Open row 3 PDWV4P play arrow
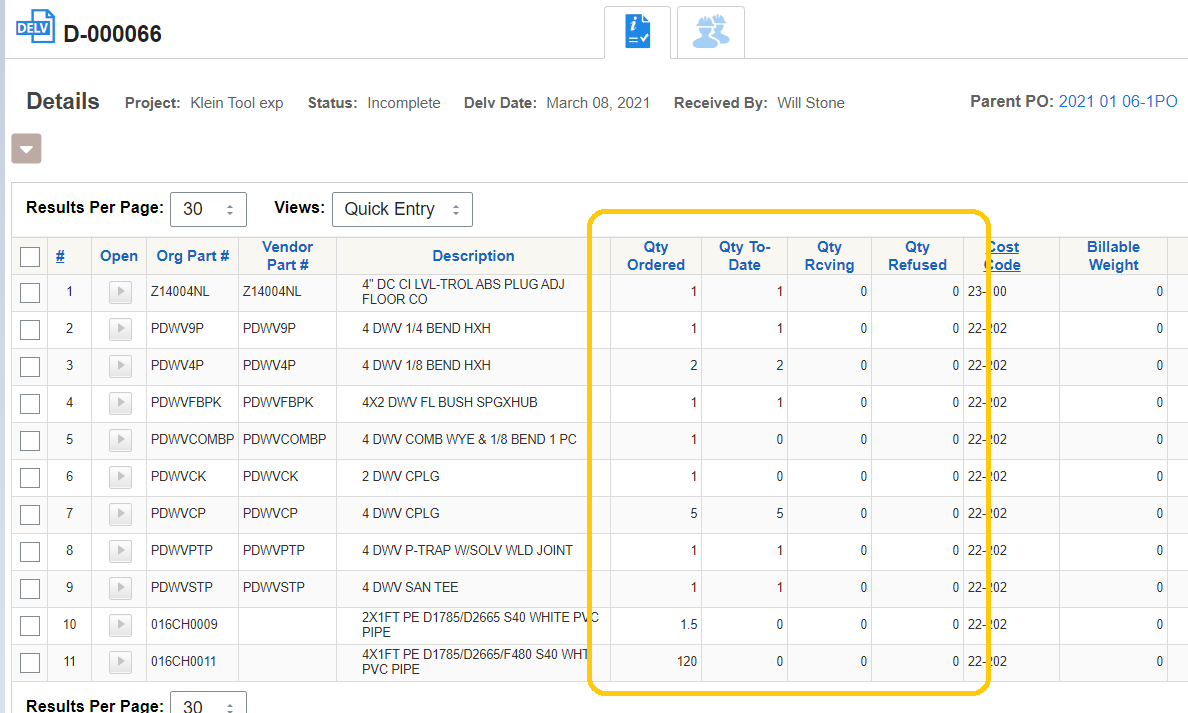The width and height of the screenshot is (1188, 713). 120,366
